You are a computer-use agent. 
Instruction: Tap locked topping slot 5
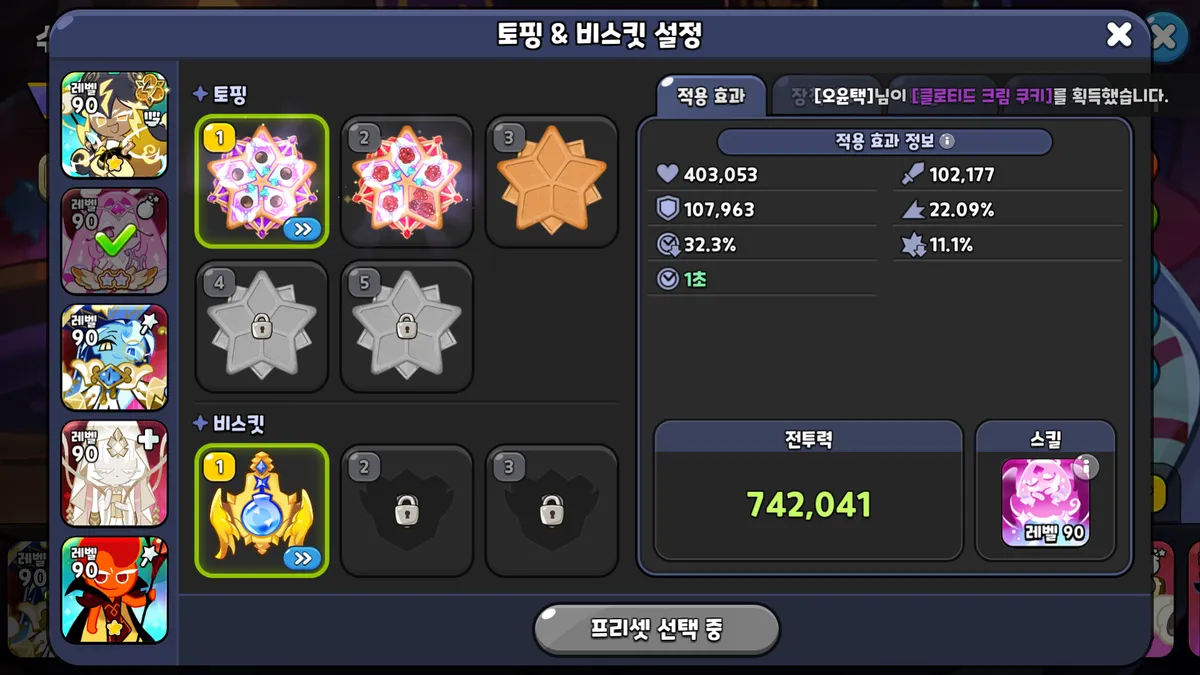pos(406,326)
